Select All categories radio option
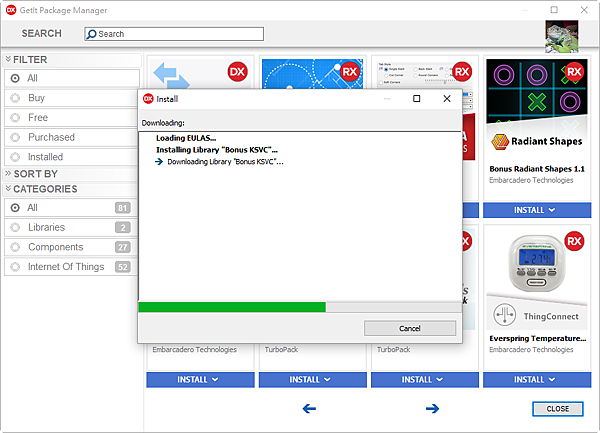Screen dimensions: 600x433 (15, 208)
